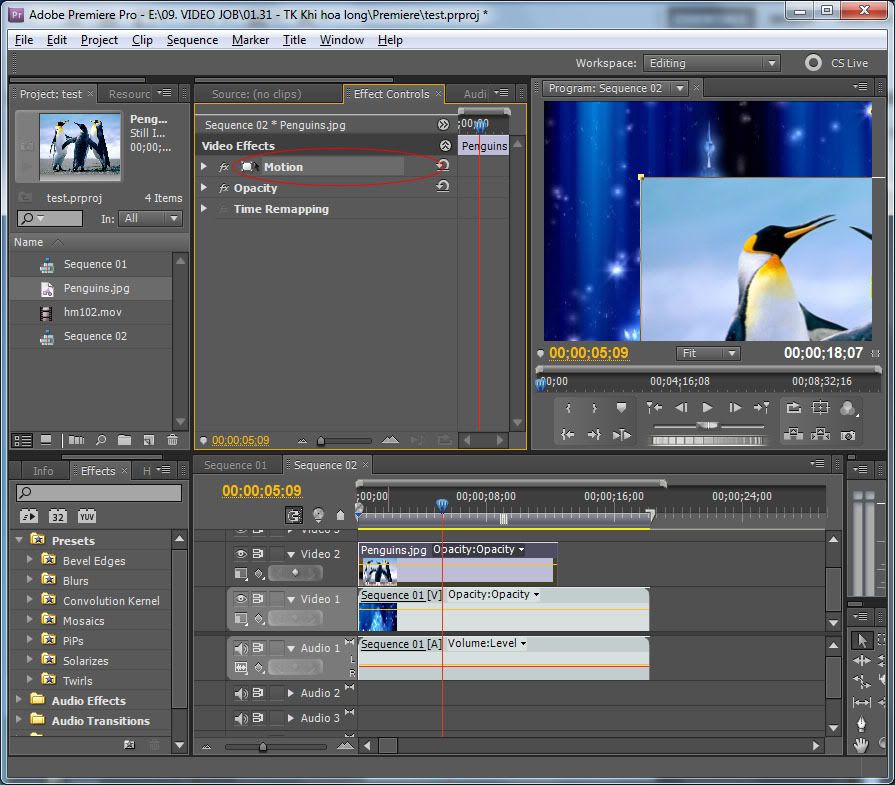Open the Fit zoom level dropdown
This screenshot has height=785, width=895.
tap(708, 353)
